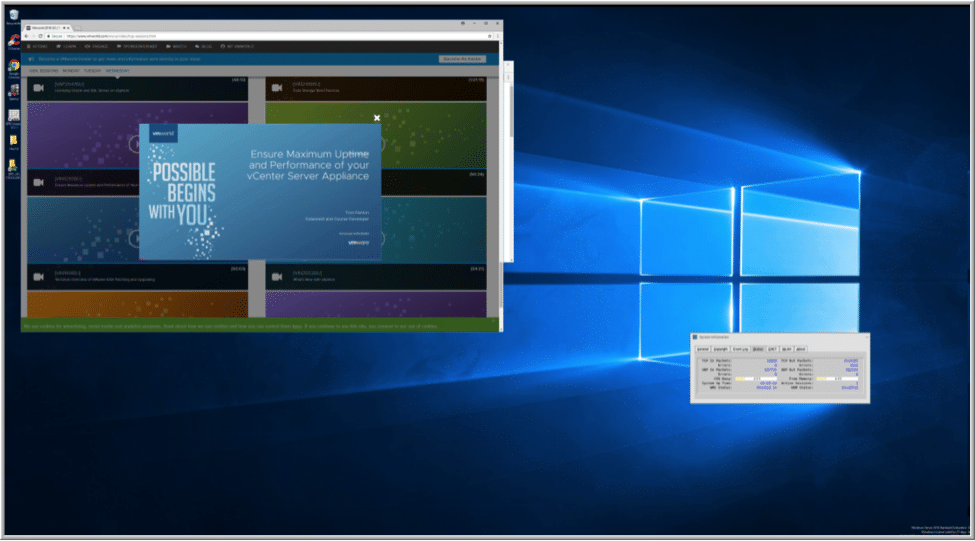The height and width of the screenshot is (541, 975).
Task: Click the VMworld logo in the popup
Action: coord(164,133)
